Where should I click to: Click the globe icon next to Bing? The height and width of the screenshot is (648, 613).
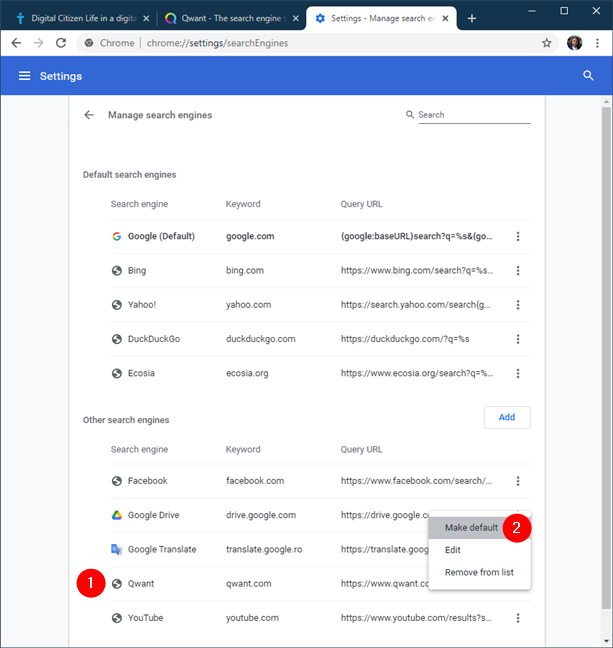[117, 271]
